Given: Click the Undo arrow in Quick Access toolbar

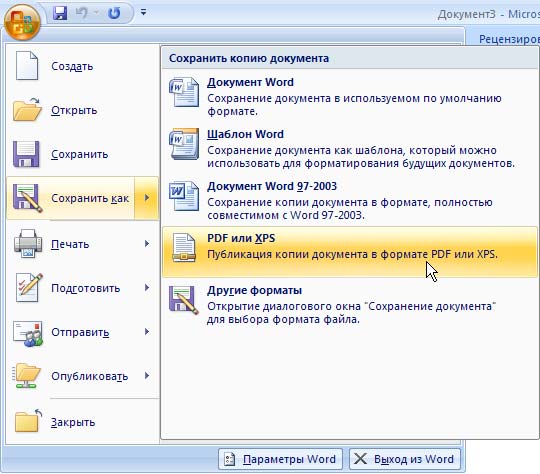Looking at the screenshot, I should [82, 13].
